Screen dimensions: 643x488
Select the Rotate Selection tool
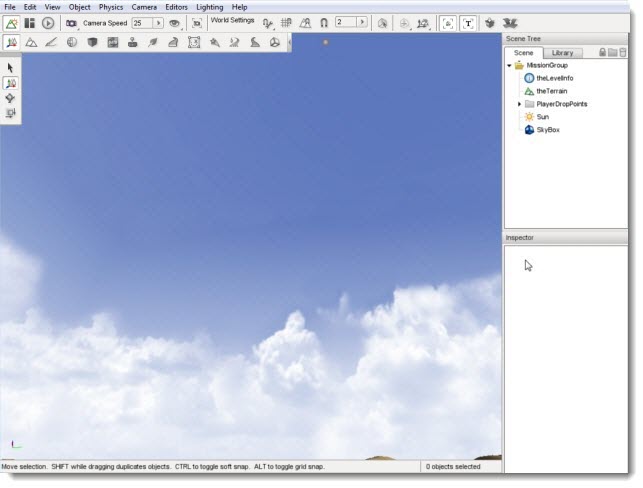point(10,98)
